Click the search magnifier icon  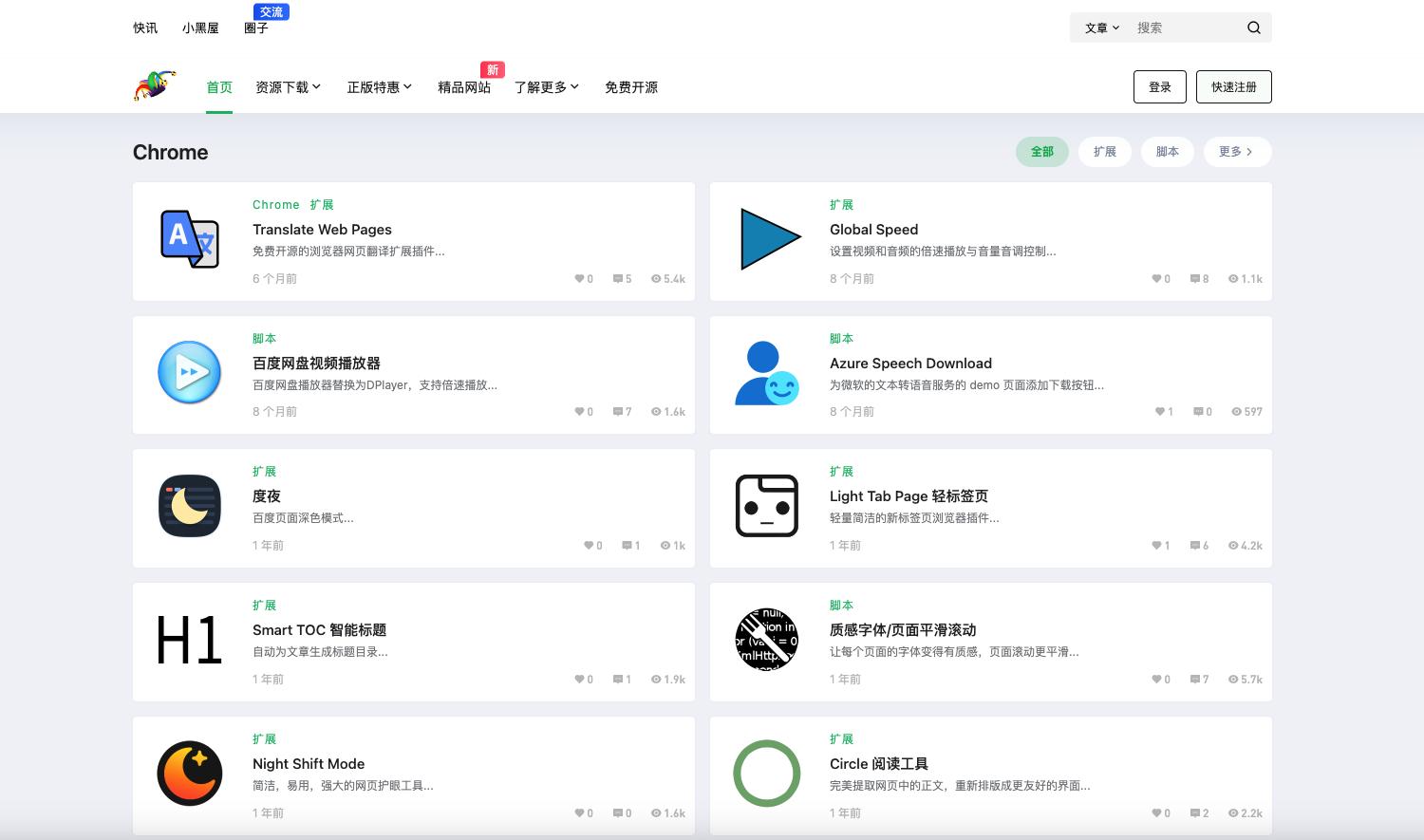tap(1254, 28)
